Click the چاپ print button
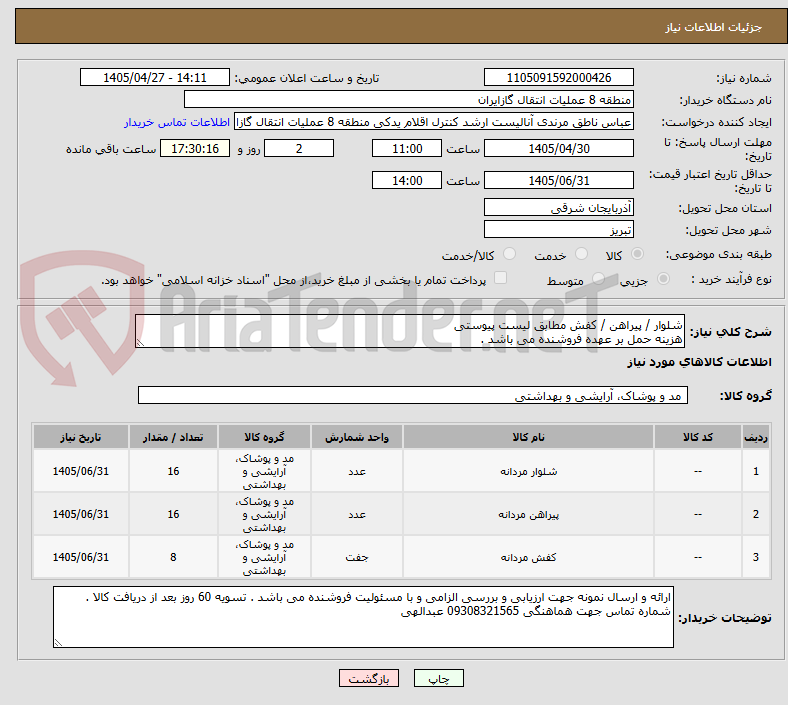 (439, 678)
